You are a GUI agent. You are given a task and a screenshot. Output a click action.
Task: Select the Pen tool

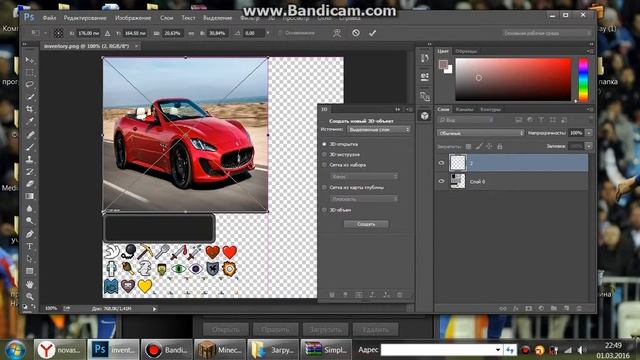tap(29, 234)
